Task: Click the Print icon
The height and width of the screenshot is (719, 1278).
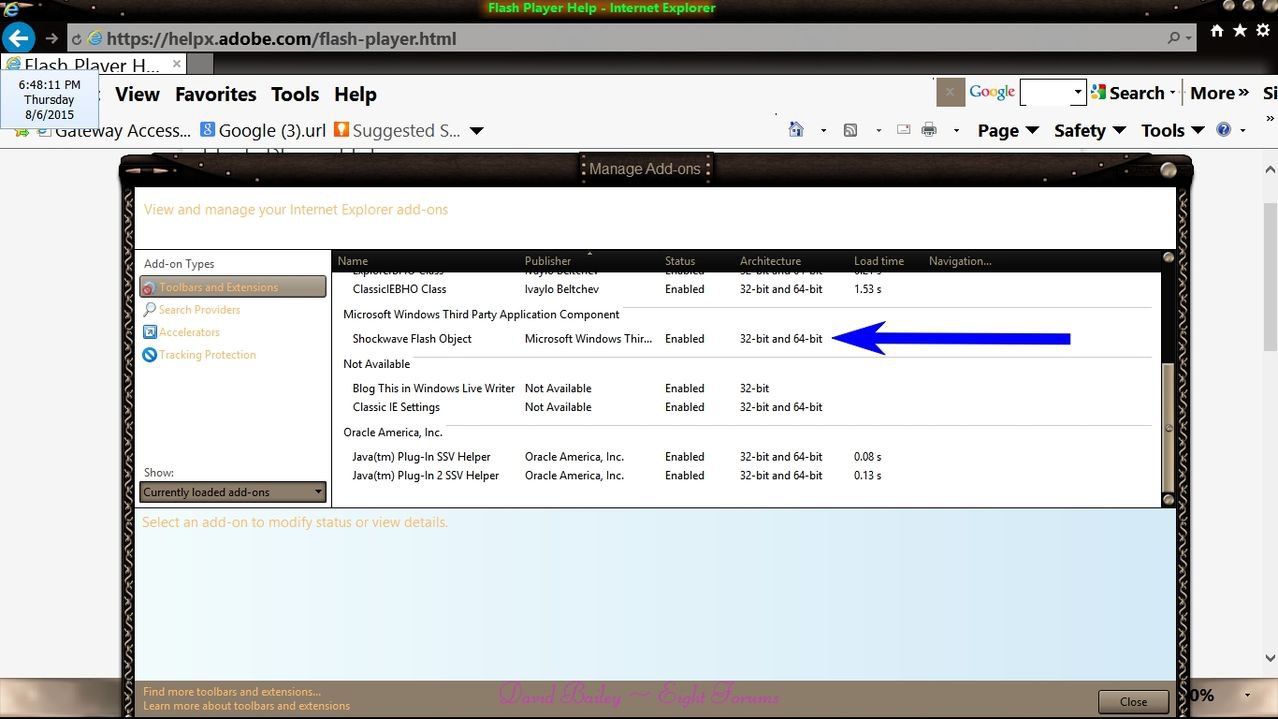Action: click(929, 130)
